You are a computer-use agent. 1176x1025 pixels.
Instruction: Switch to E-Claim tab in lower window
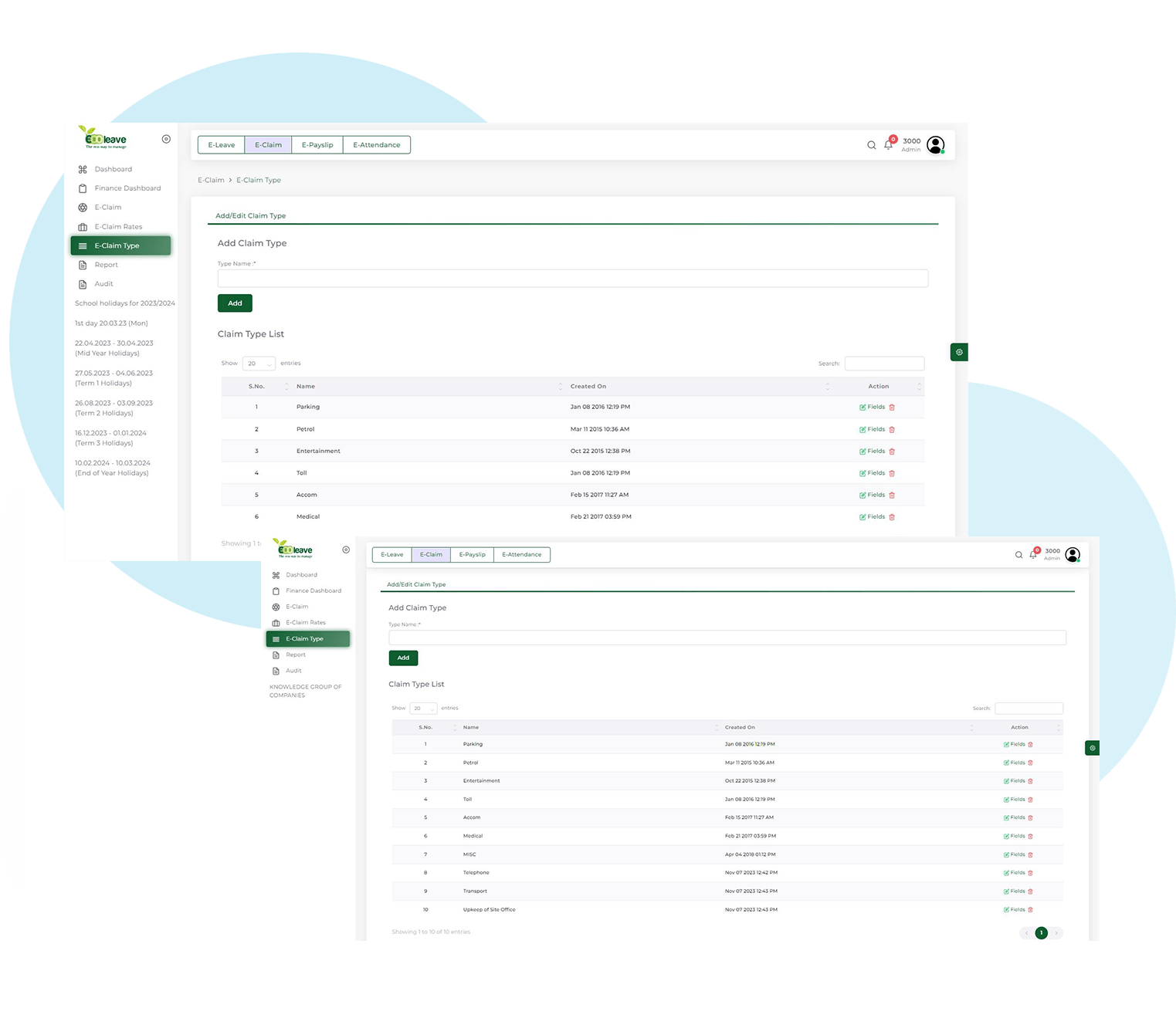click(x=431, y=555)
